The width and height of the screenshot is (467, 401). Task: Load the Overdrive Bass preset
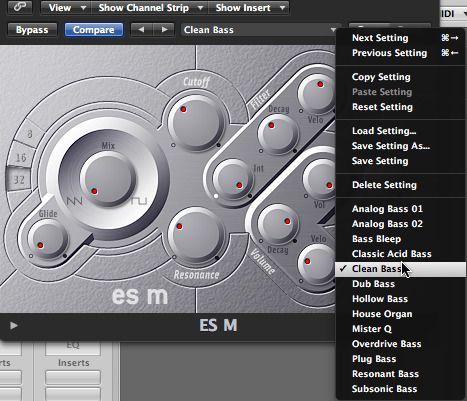click(x=400, y=344)
